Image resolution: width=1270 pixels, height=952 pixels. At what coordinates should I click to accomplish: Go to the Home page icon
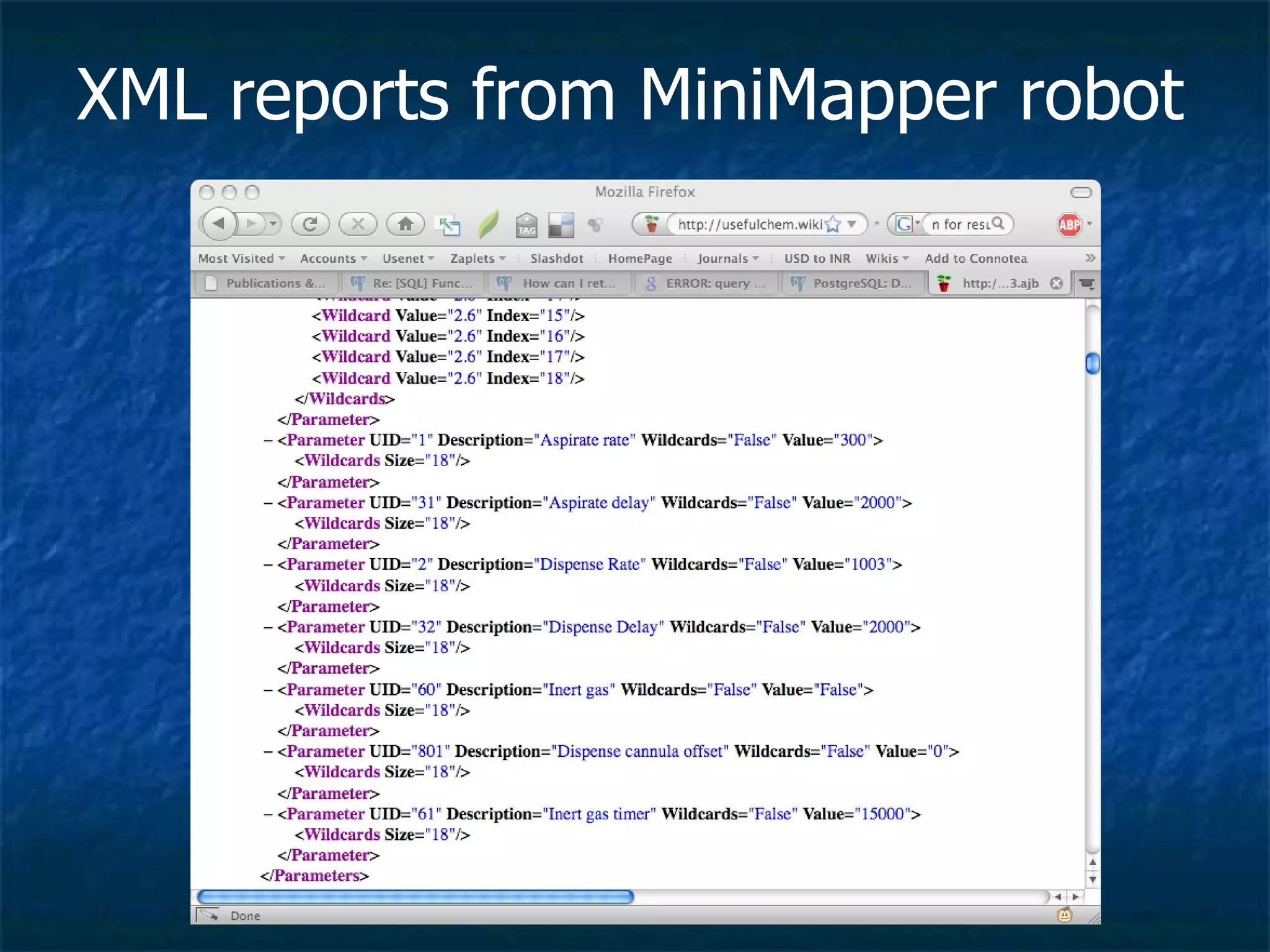click(x=406, y=224)
